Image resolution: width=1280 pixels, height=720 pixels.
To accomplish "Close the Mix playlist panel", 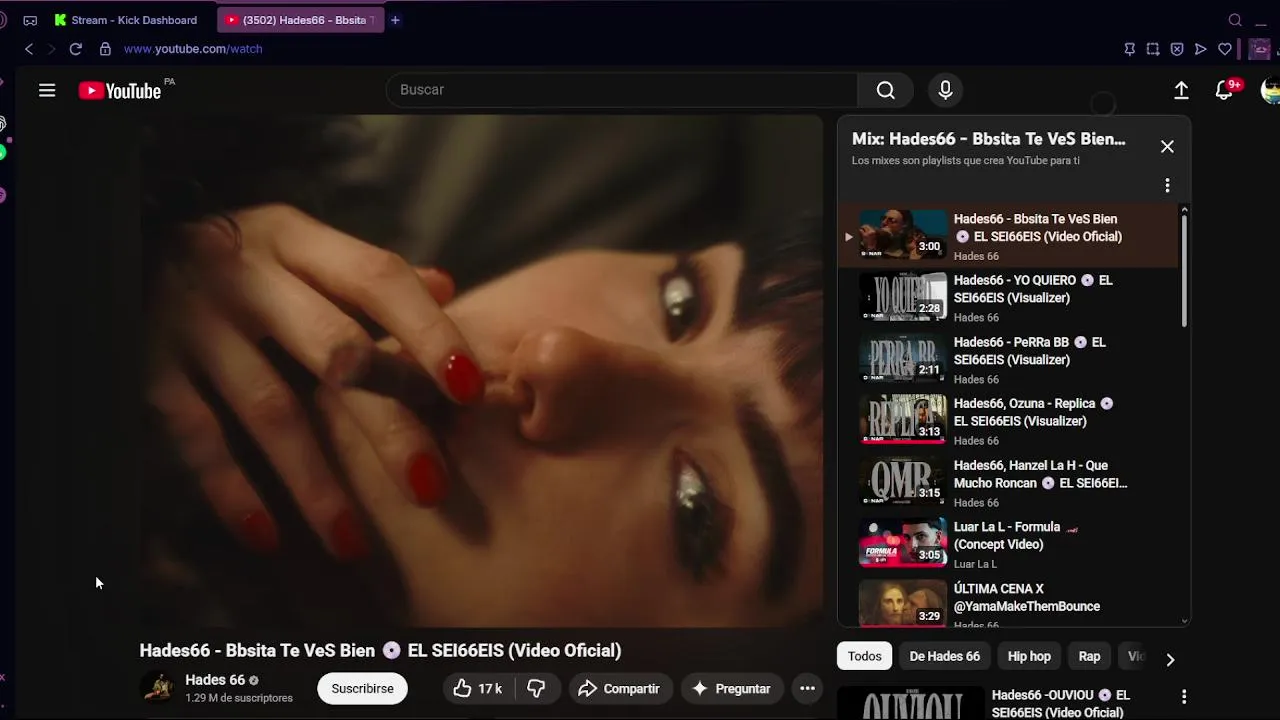I will [x=1167, y=146].
